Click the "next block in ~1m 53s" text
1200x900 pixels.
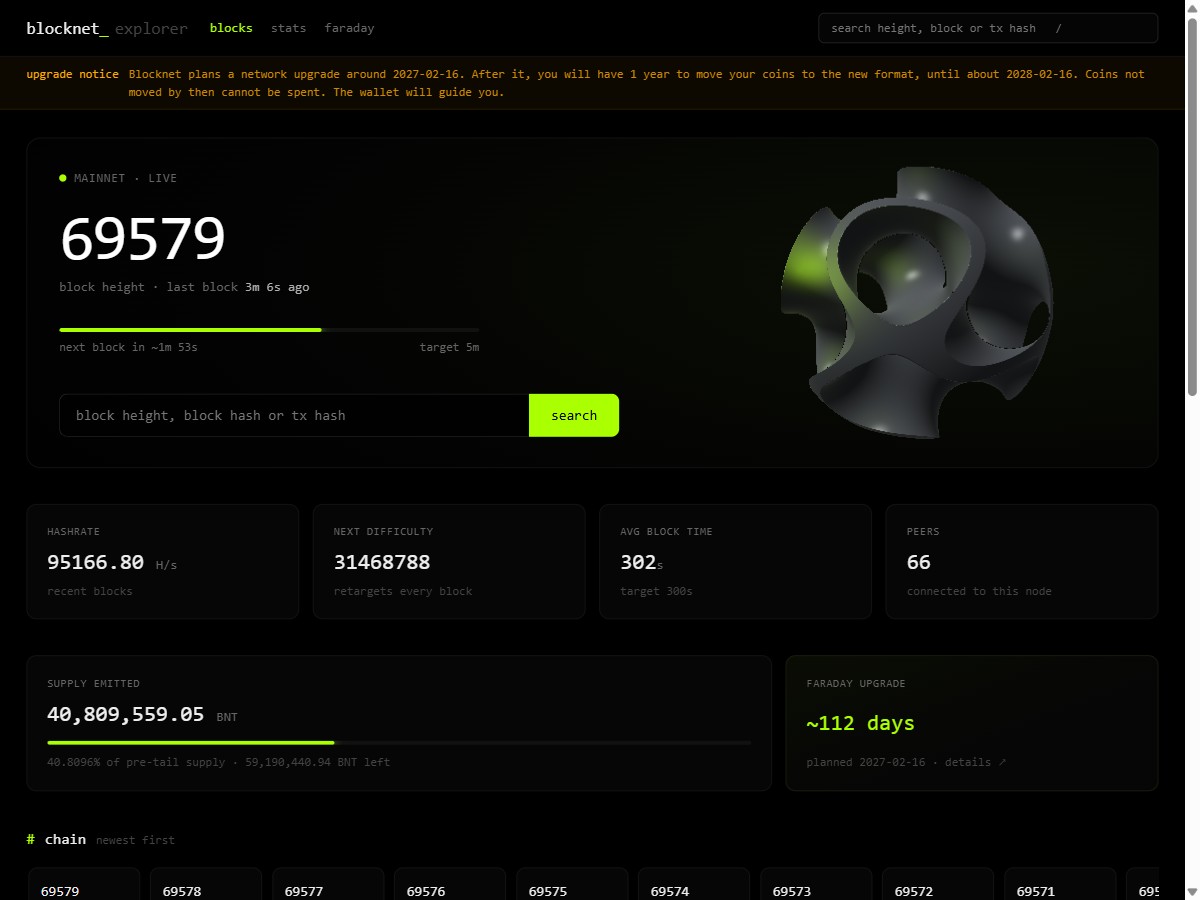pos(128,347)
